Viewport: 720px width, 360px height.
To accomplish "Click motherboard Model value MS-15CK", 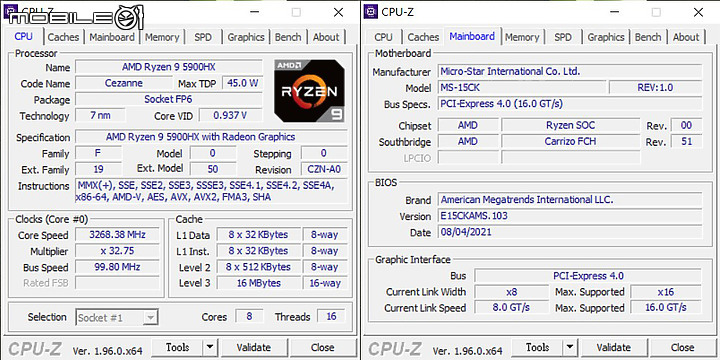I will click(x=522, y=87).
